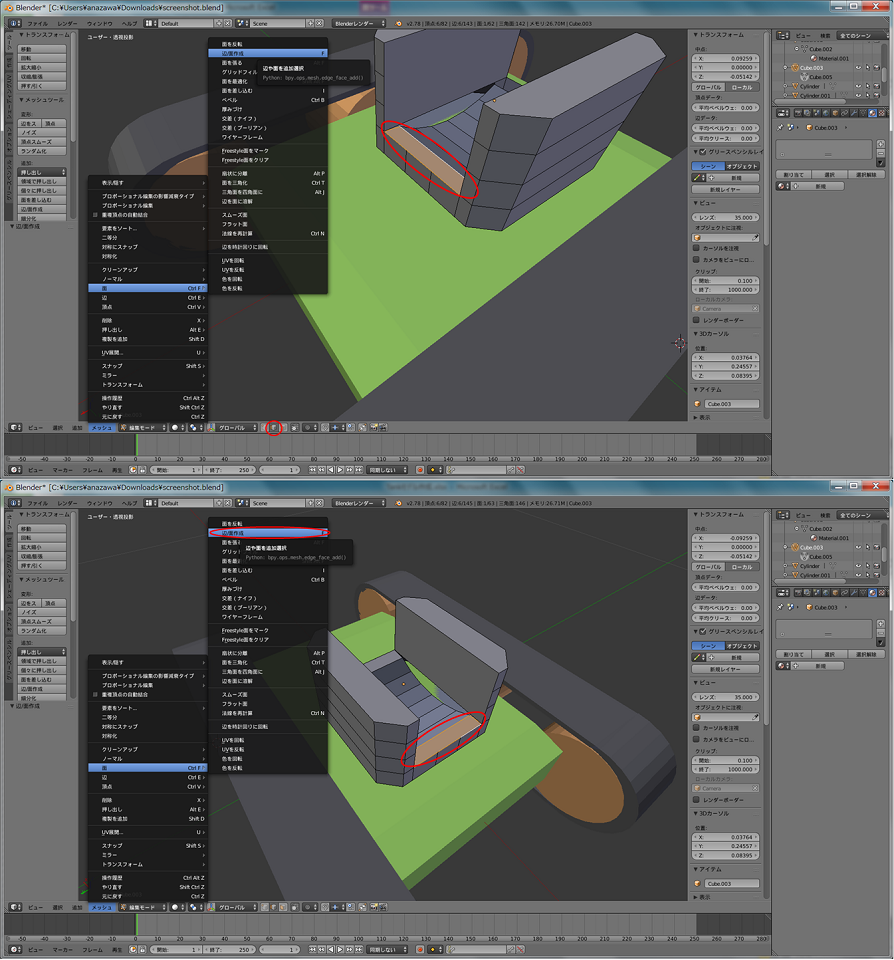Hide Cube.003 via eye icon in top outliner
Image resolution: width=894 pixels, height=960 pixels.
coord(858,68)
